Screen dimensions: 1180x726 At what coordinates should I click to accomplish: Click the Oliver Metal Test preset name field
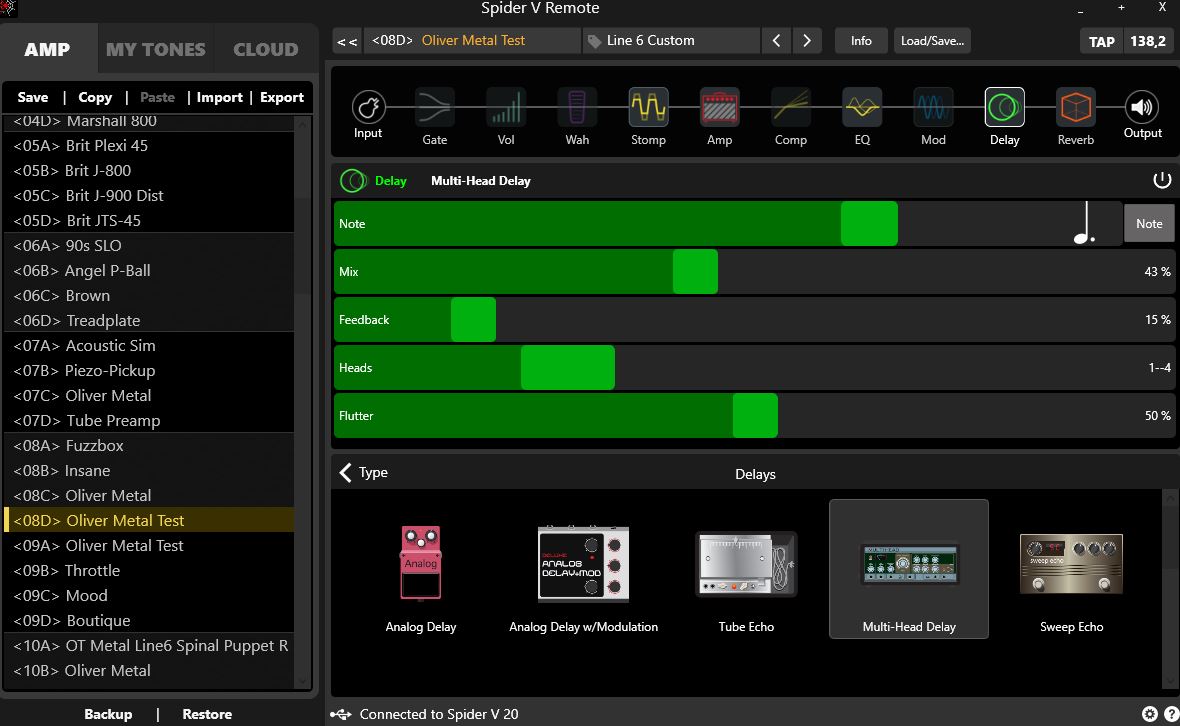473,41
